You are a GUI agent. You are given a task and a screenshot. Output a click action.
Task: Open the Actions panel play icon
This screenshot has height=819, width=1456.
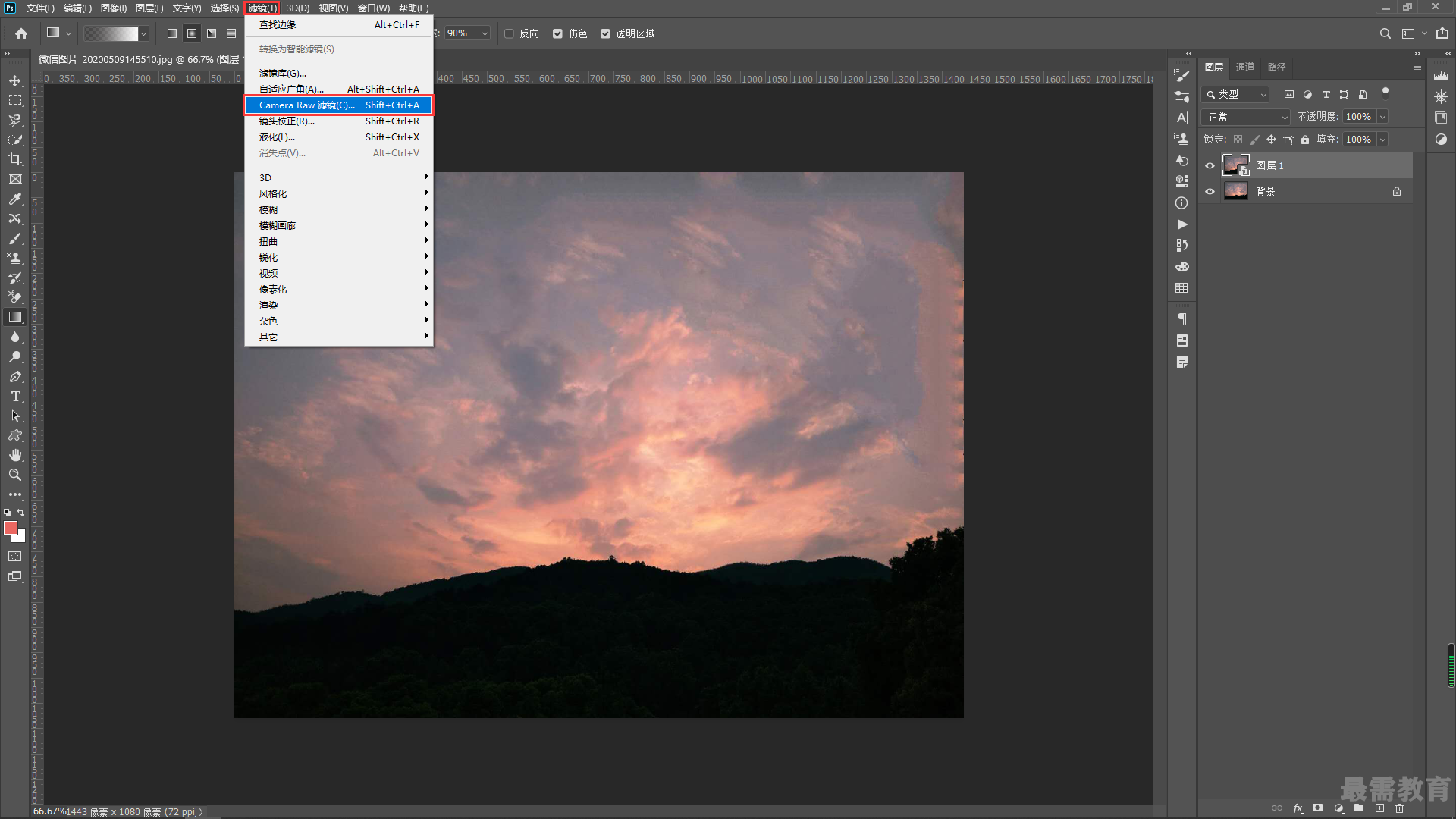(x=1181, y=224)
